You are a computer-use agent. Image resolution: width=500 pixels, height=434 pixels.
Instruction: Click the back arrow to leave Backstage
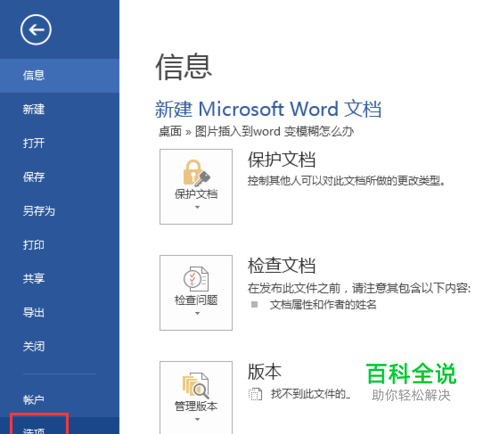click(x=36, y=30)
